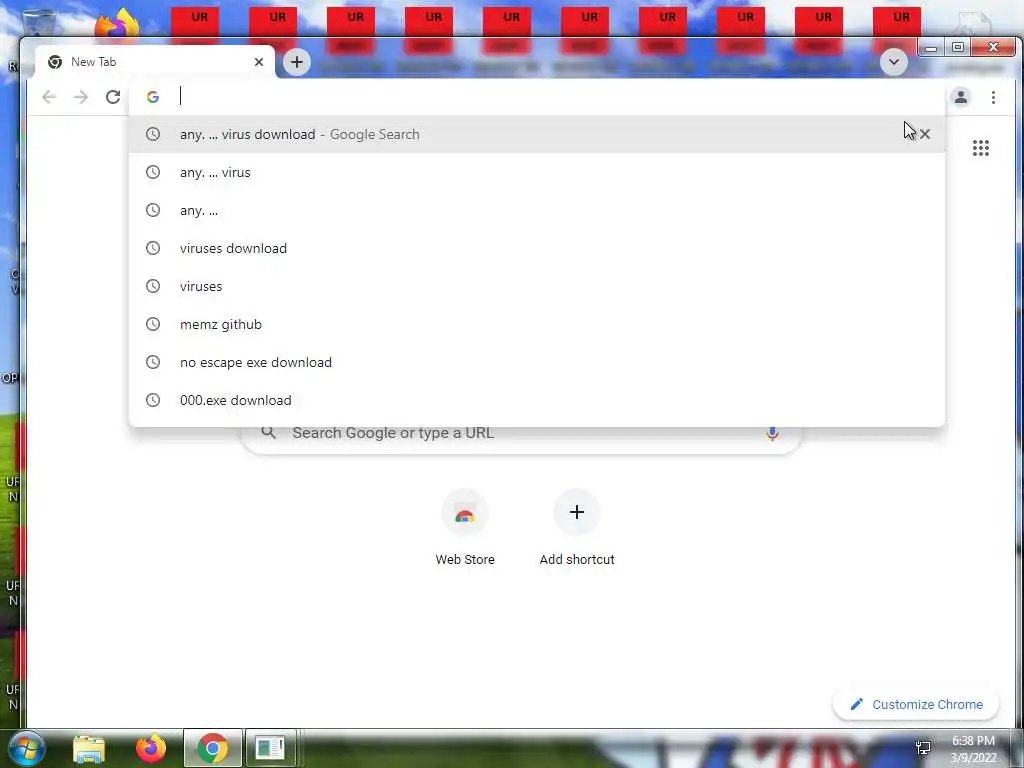1024x768 pixels.
Task: Open the Web Store shortcut
Action: tap(465, 528)
